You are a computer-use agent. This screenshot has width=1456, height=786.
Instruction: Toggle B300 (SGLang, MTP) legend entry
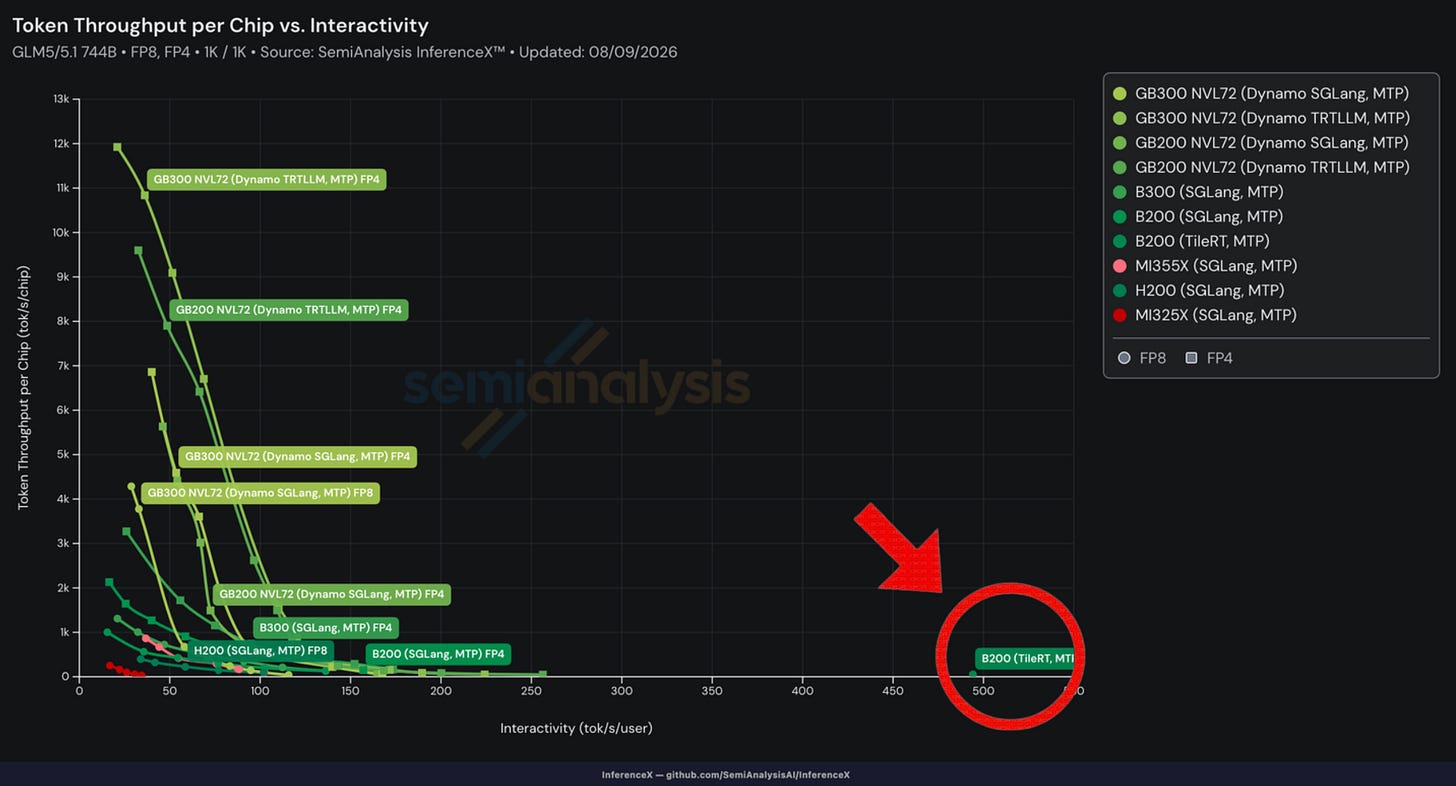[1198, 192]
